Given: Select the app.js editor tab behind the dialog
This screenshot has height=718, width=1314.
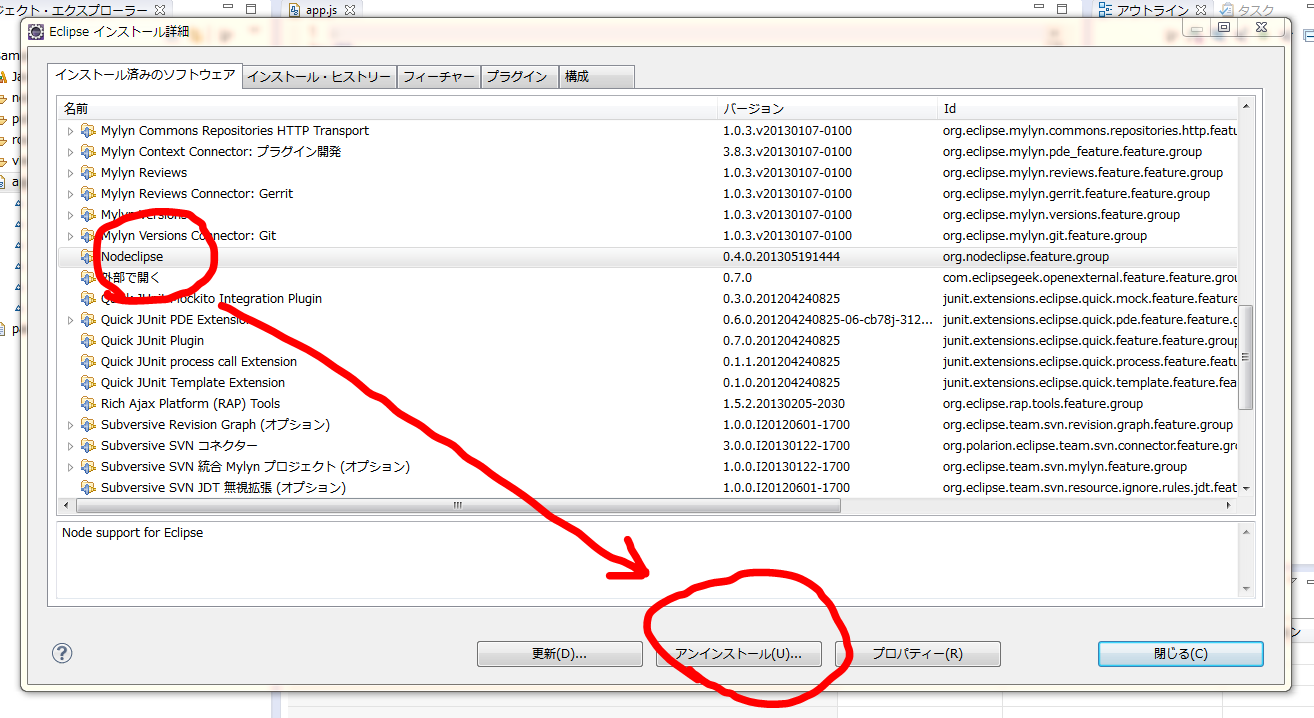Looking at the screenshot, I should pyautogui.click(x=322, y=10).
